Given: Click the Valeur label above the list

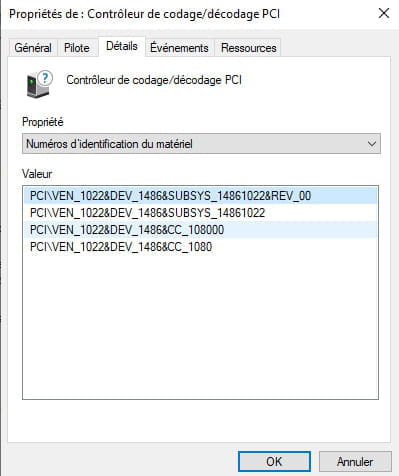Looking at the screenshot, I should (37, 174).
